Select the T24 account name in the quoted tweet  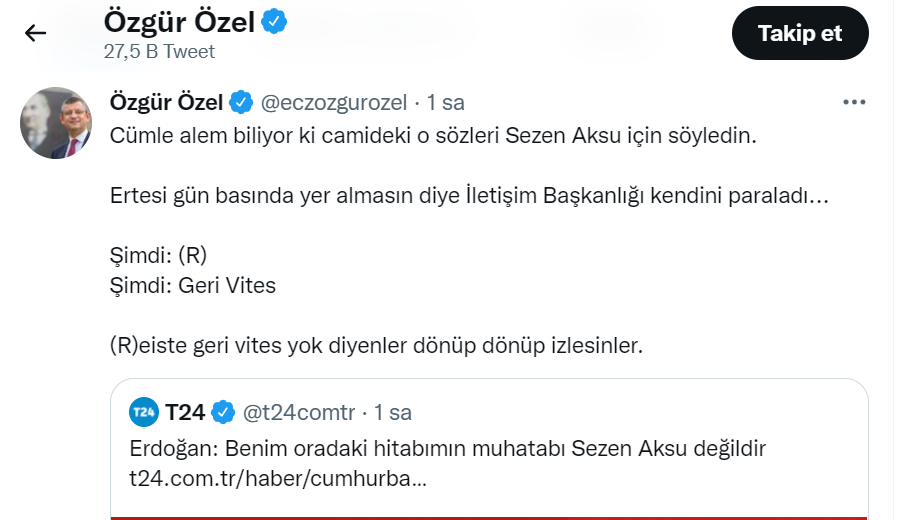point(185,412)
